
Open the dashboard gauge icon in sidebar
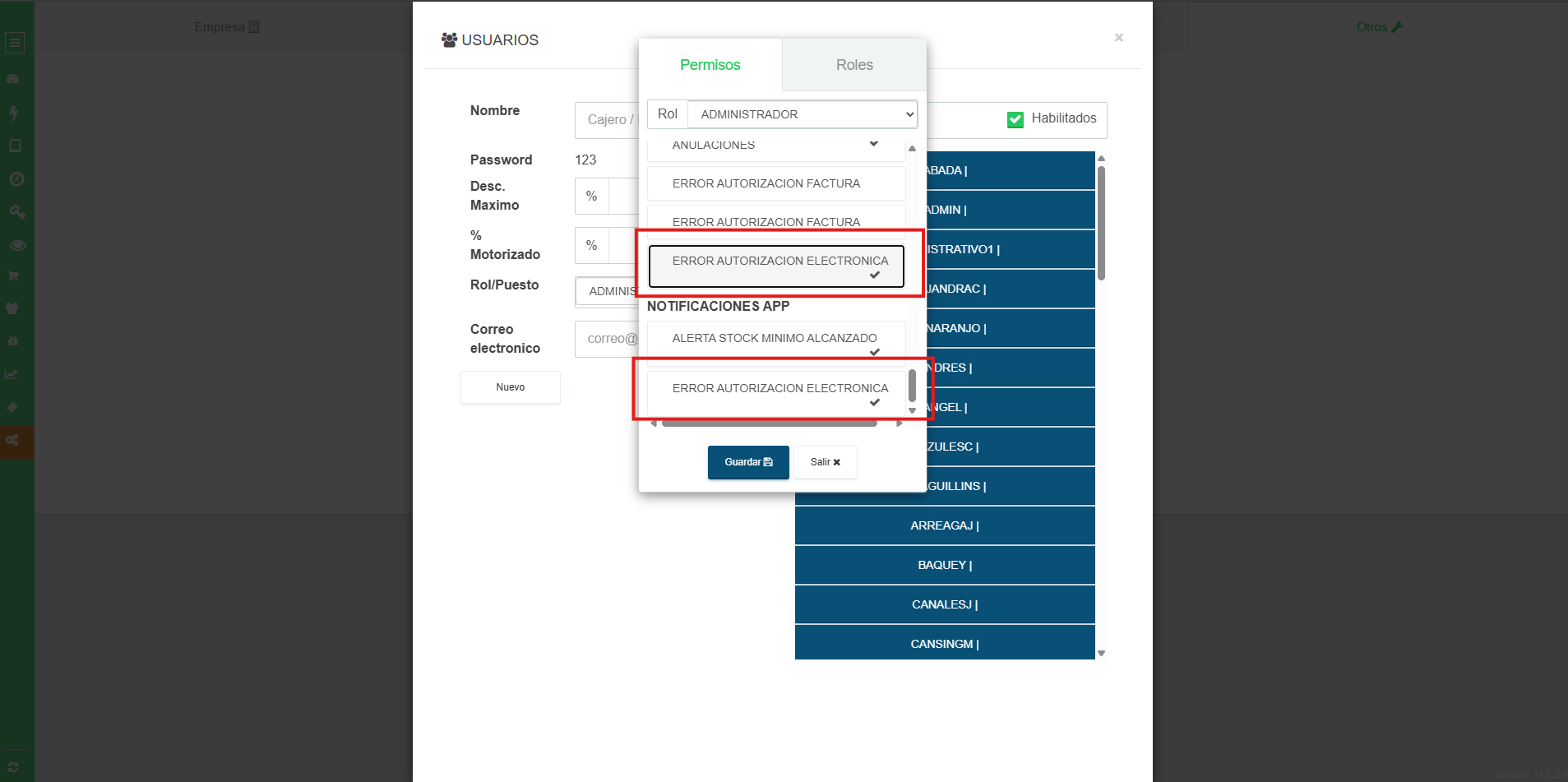tap(13, 80)
